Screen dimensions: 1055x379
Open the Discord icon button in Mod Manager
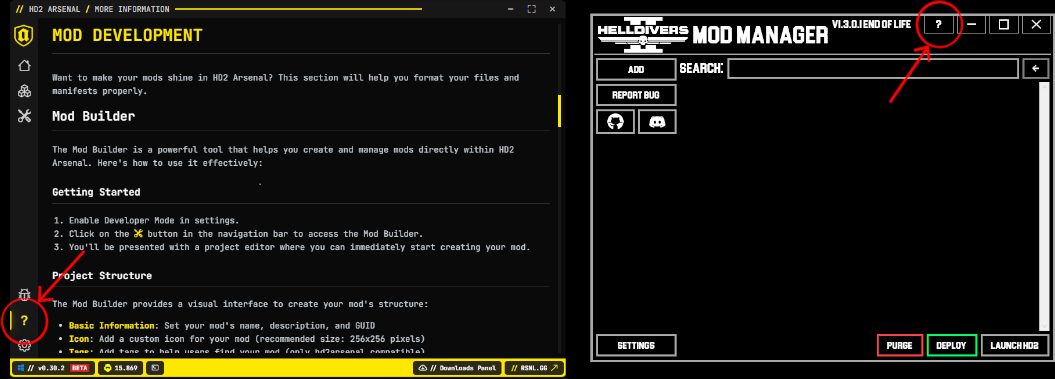click(657, 122)
